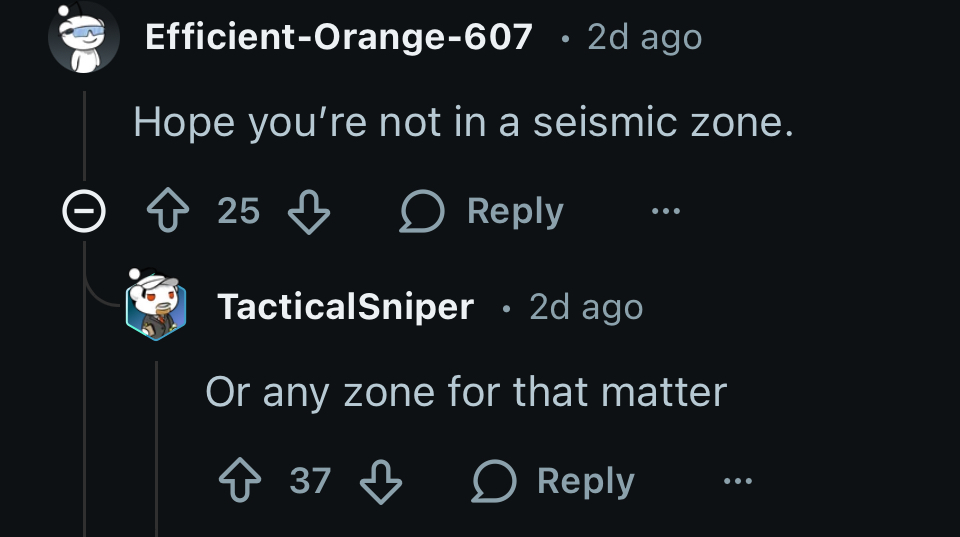Viewport: 960px width, 537px height.
Task: Downvote the Efficient-Orange-607 comment
Action: coord(308,212)
